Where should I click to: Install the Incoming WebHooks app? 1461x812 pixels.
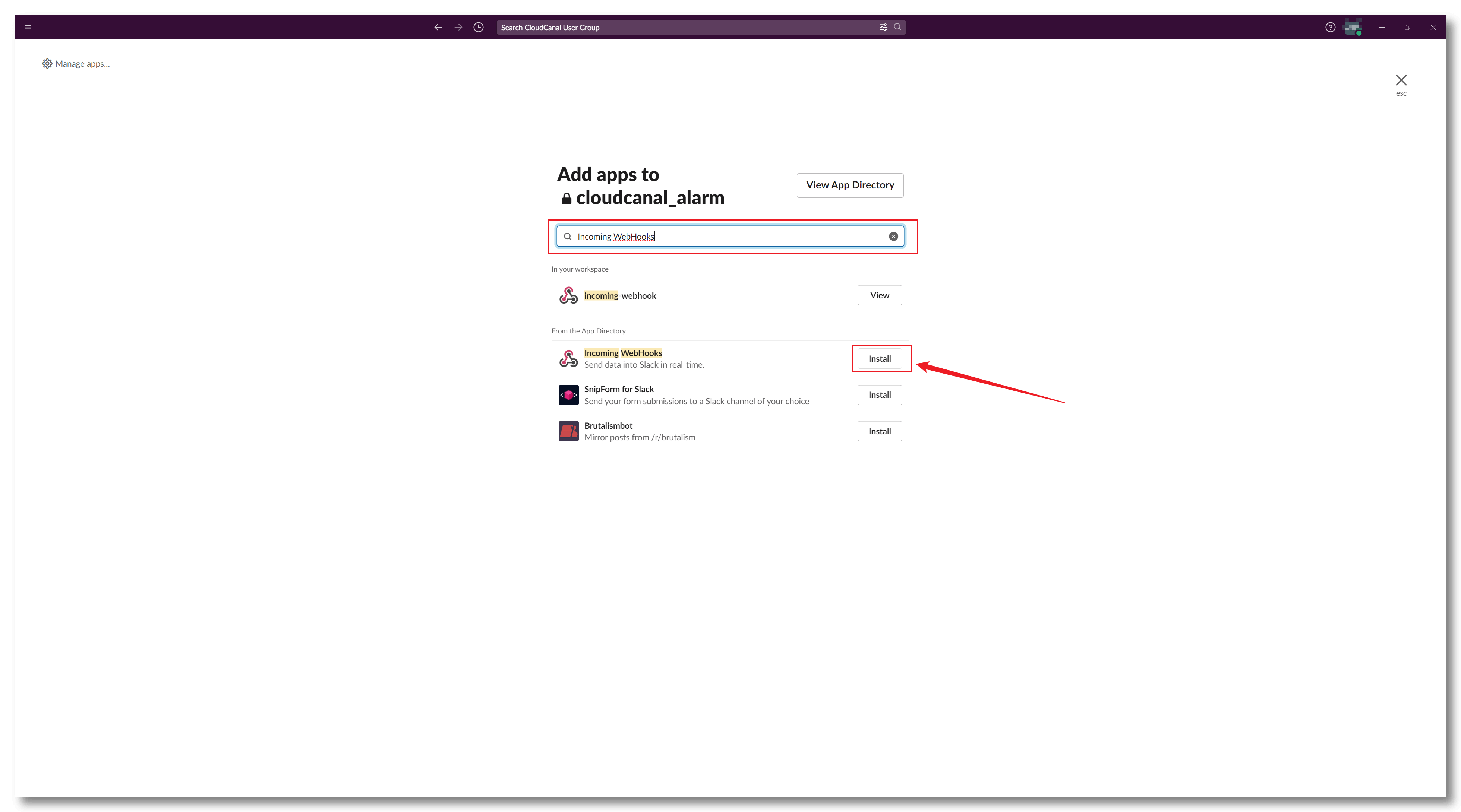tap(879, 359)
